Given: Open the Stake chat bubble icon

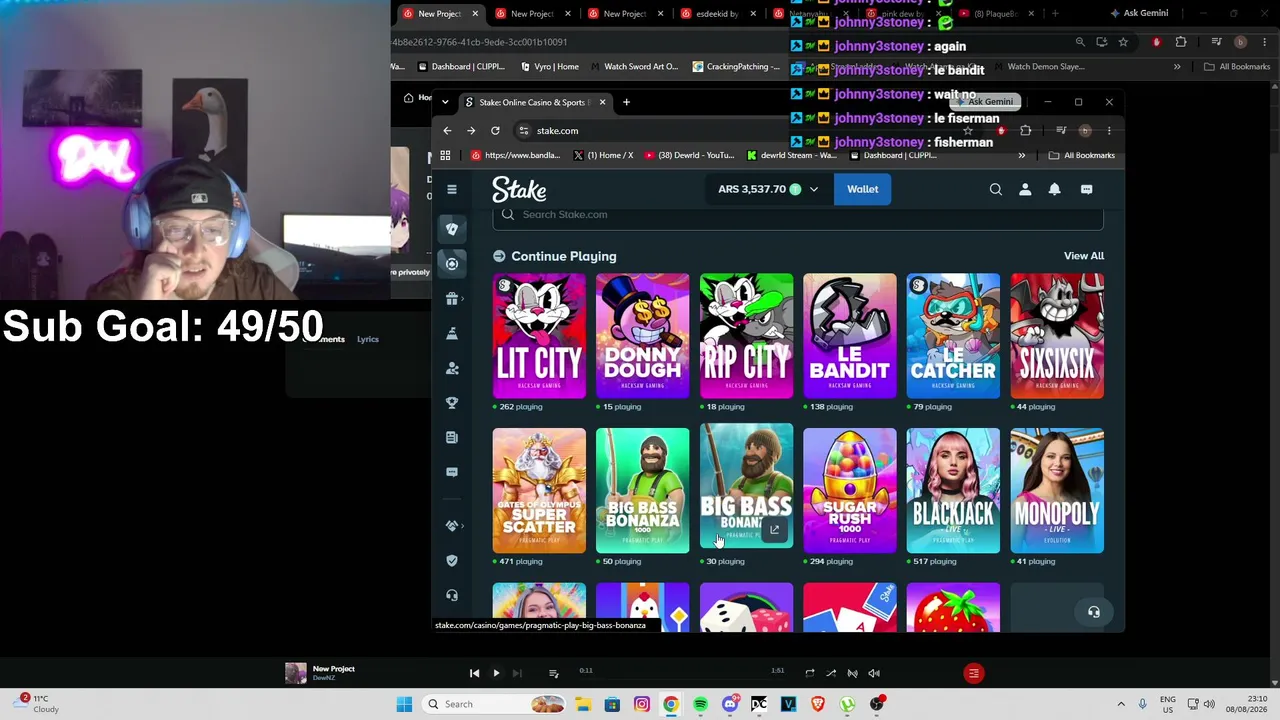Looking at the screenshot, I should (1086, 189).
